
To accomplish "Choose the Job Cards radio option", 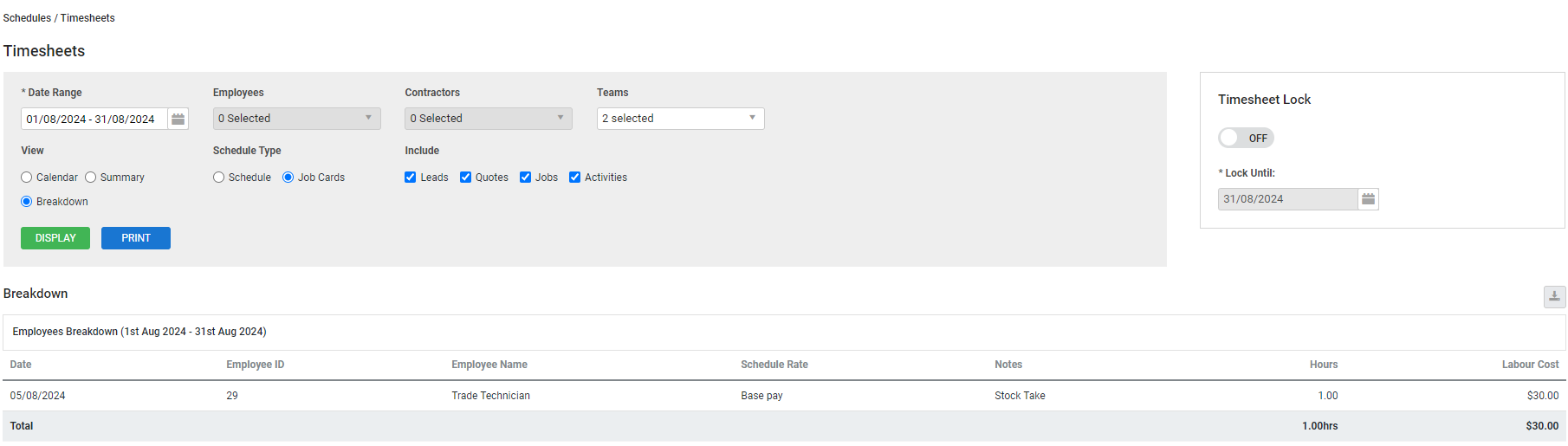I will tap(288, 178).
